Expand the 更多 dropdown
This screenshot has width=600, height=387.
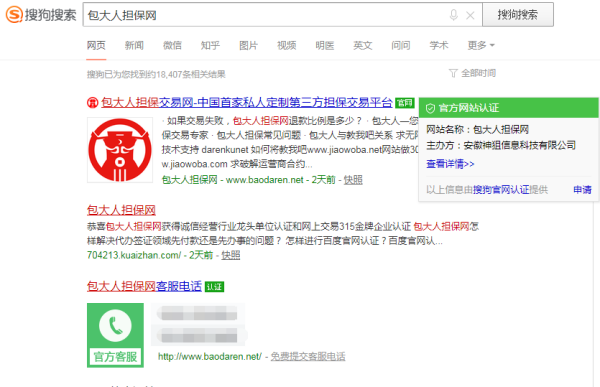coord(481,45)
